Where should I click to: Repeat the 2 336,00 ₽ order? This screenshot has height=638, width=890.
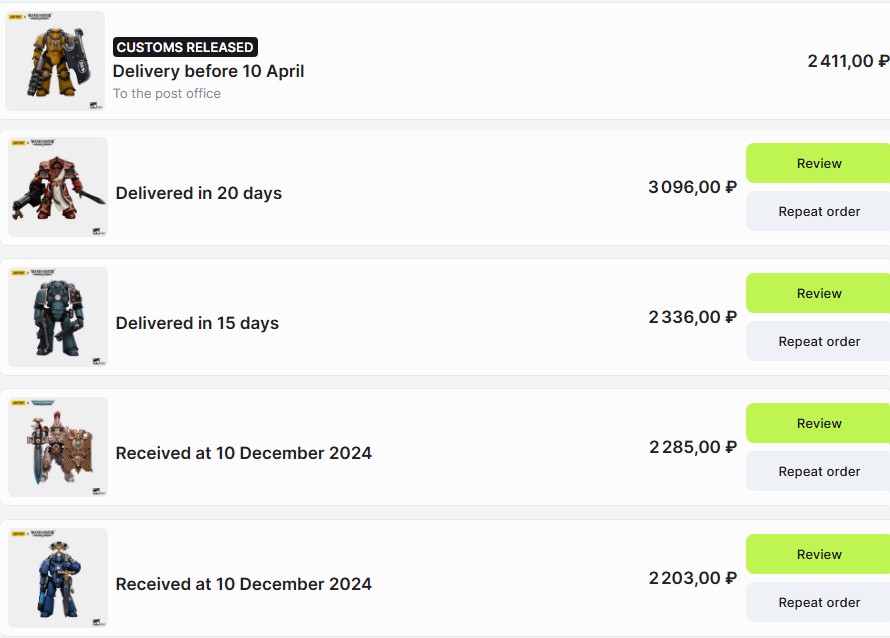pos(818,341)
